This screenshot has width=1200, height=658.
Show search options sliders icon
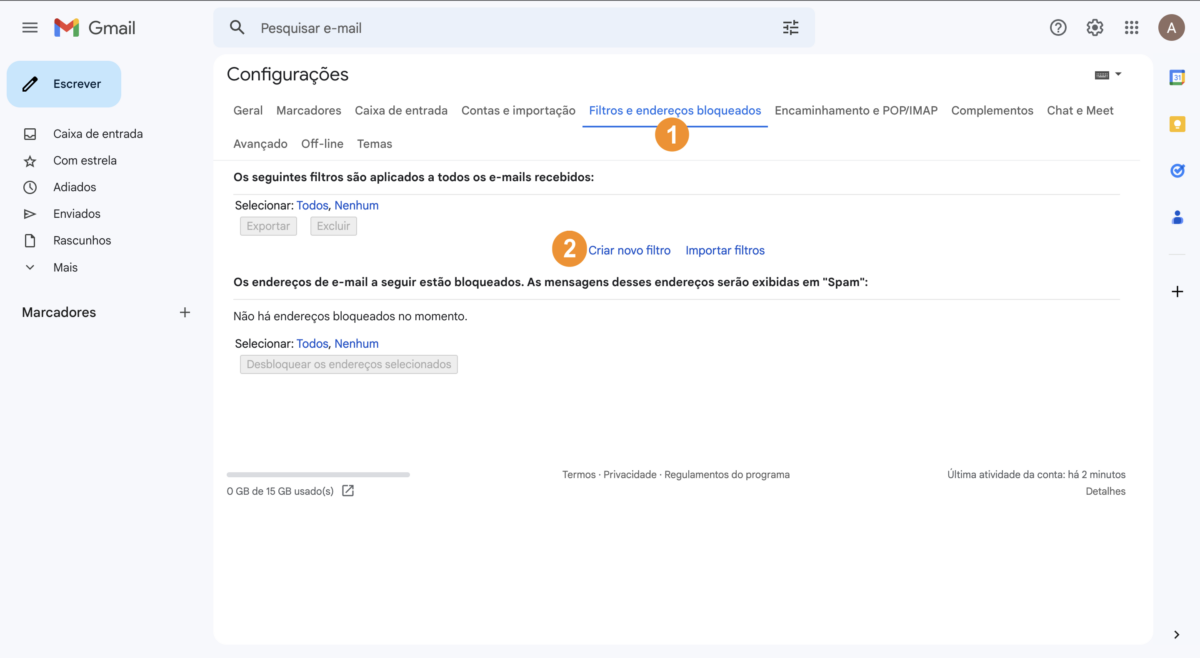point(791,28)
